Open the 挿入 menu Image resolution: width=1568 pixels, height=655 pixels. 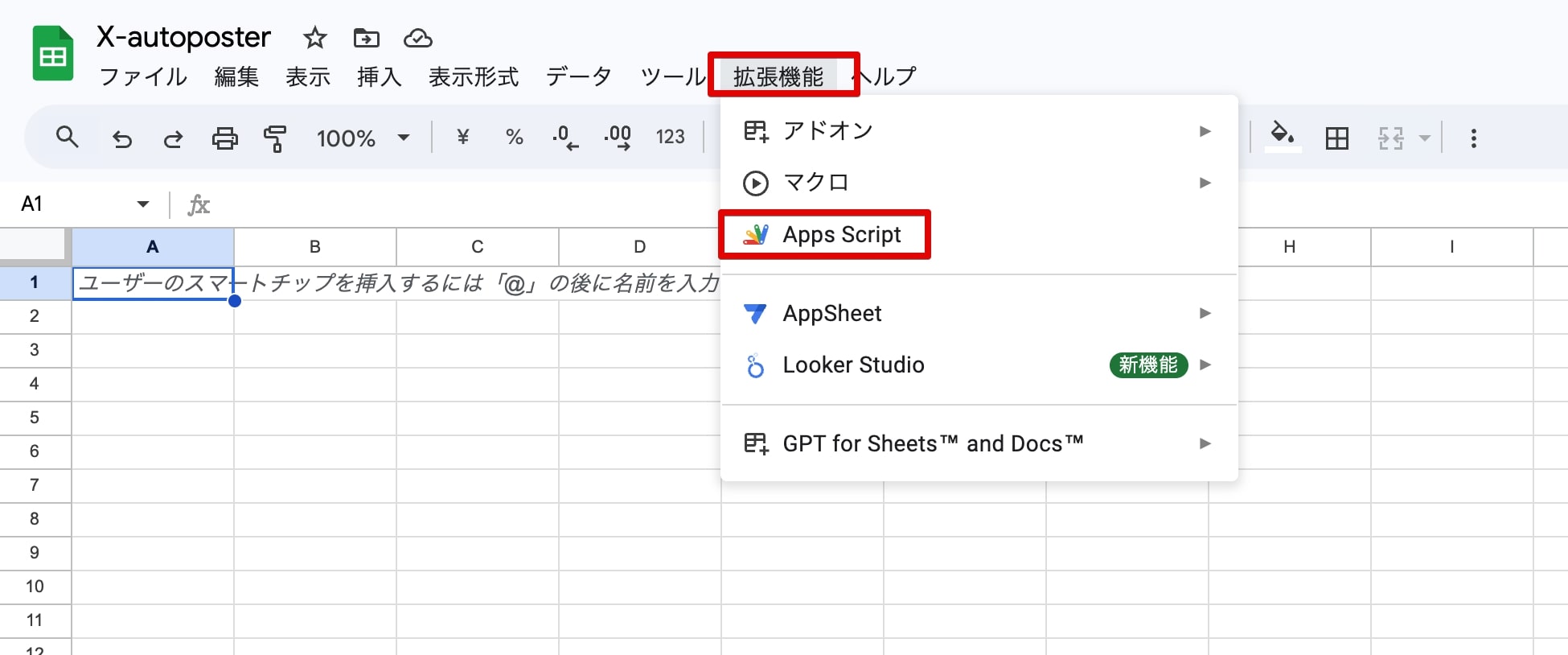[x=380, y=76]
